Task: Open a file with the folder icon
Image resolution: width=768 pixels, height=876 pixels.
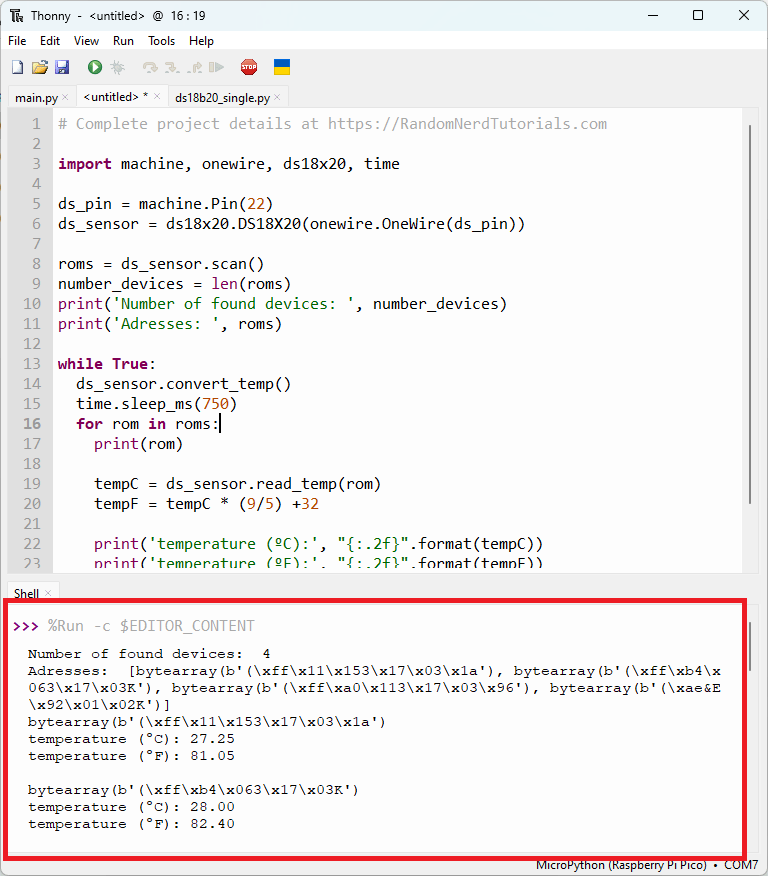Action: point(39,67)
